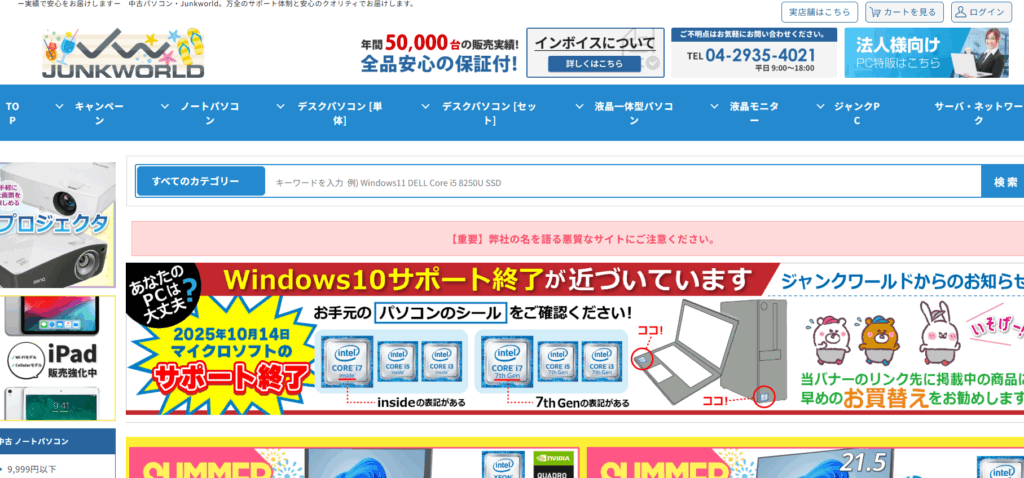Open the プロジェクタ projector sidebar banner
Viewport: 1024px width, 478px height.
[57, 225]
